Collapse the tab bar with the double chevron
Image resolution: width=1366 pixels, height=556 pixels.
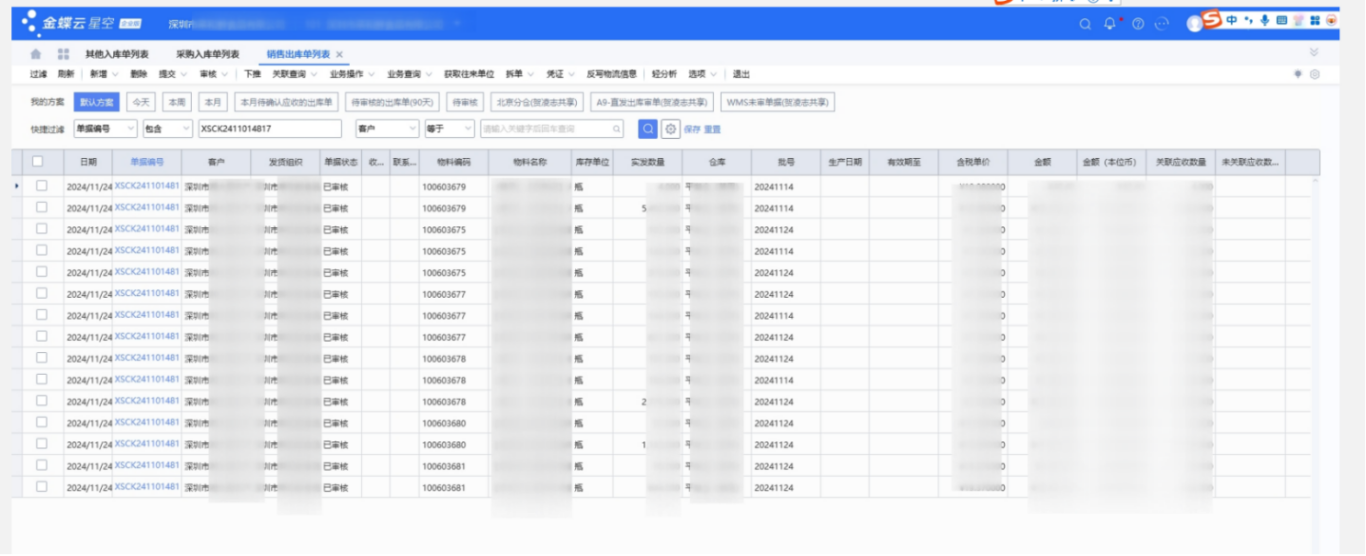(x=1314, y=52)
